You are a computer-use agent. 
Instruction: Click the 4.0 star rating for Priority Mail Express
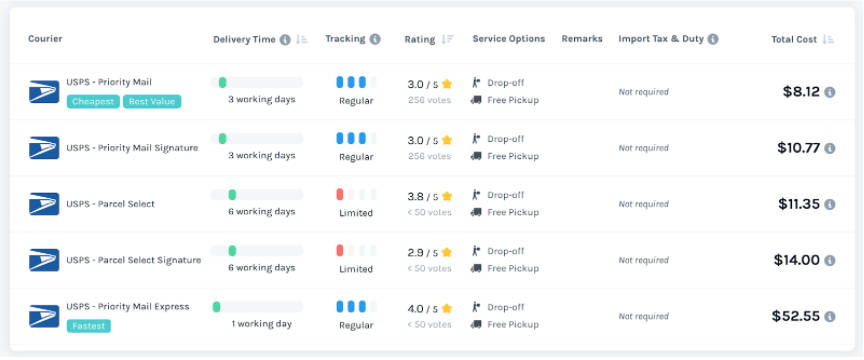coord(430,309)
